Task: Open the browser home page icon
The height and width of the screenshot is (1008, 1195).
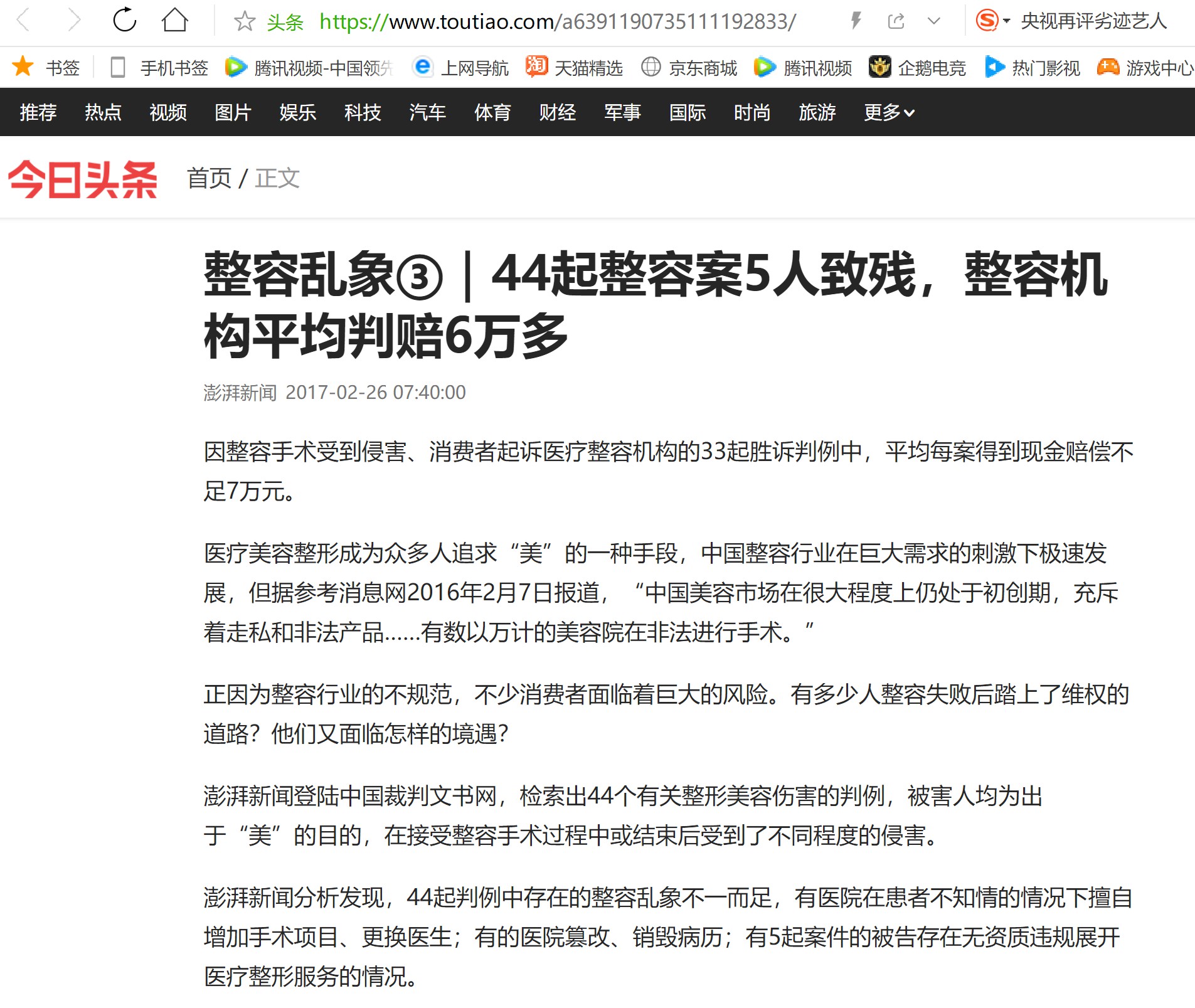Action: 174,20
